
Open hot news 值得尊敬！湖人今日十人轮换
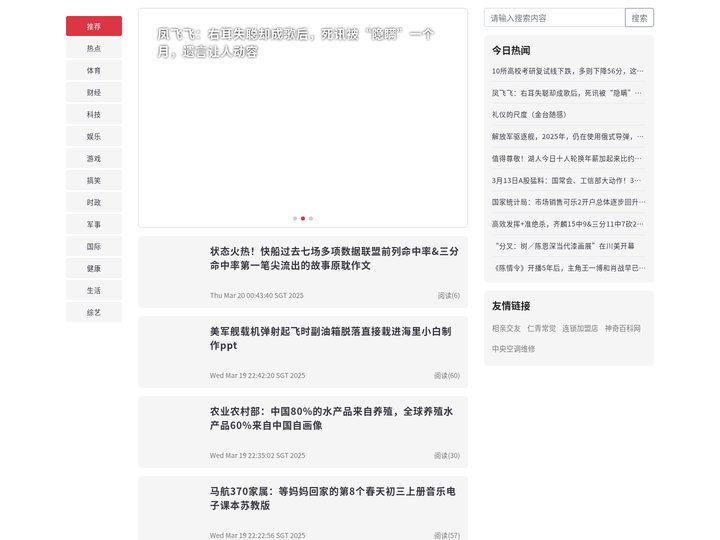coord(568,158)
